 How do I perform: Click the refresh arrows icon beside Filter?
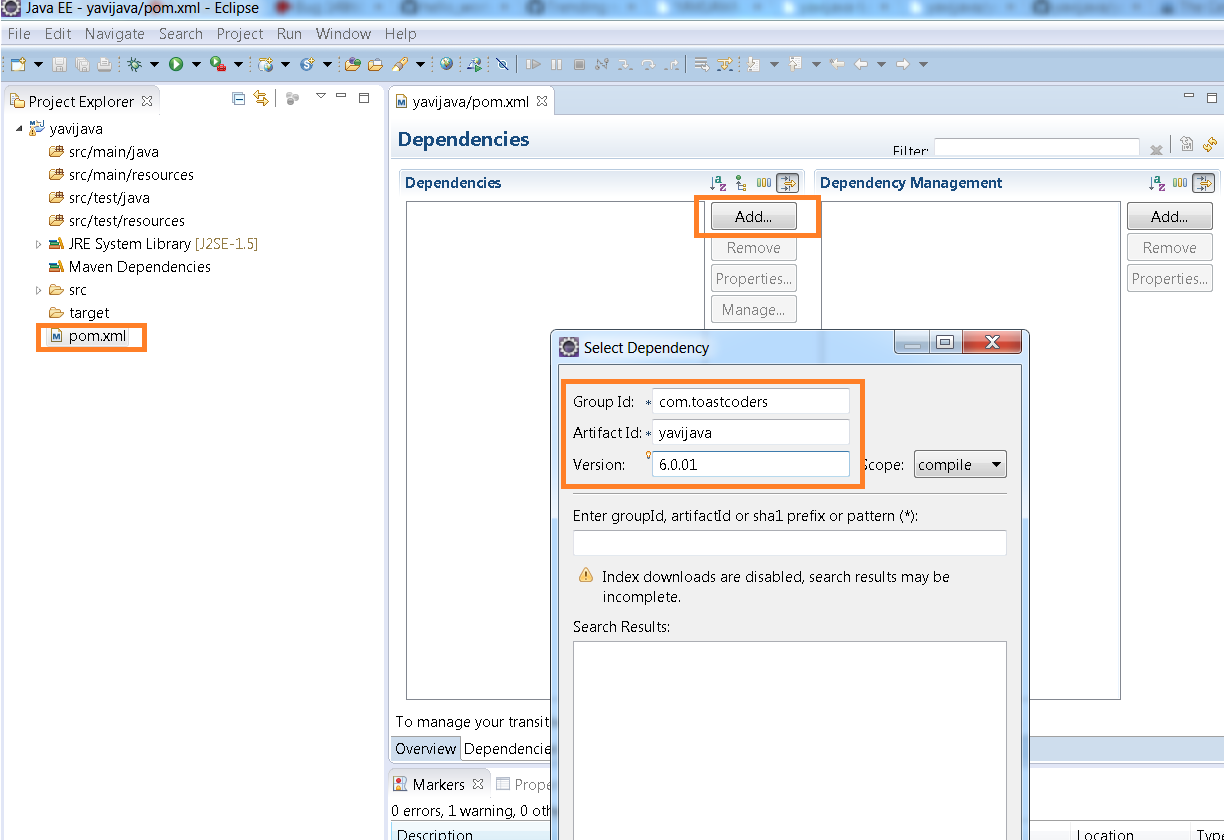tap(1209, 144)
